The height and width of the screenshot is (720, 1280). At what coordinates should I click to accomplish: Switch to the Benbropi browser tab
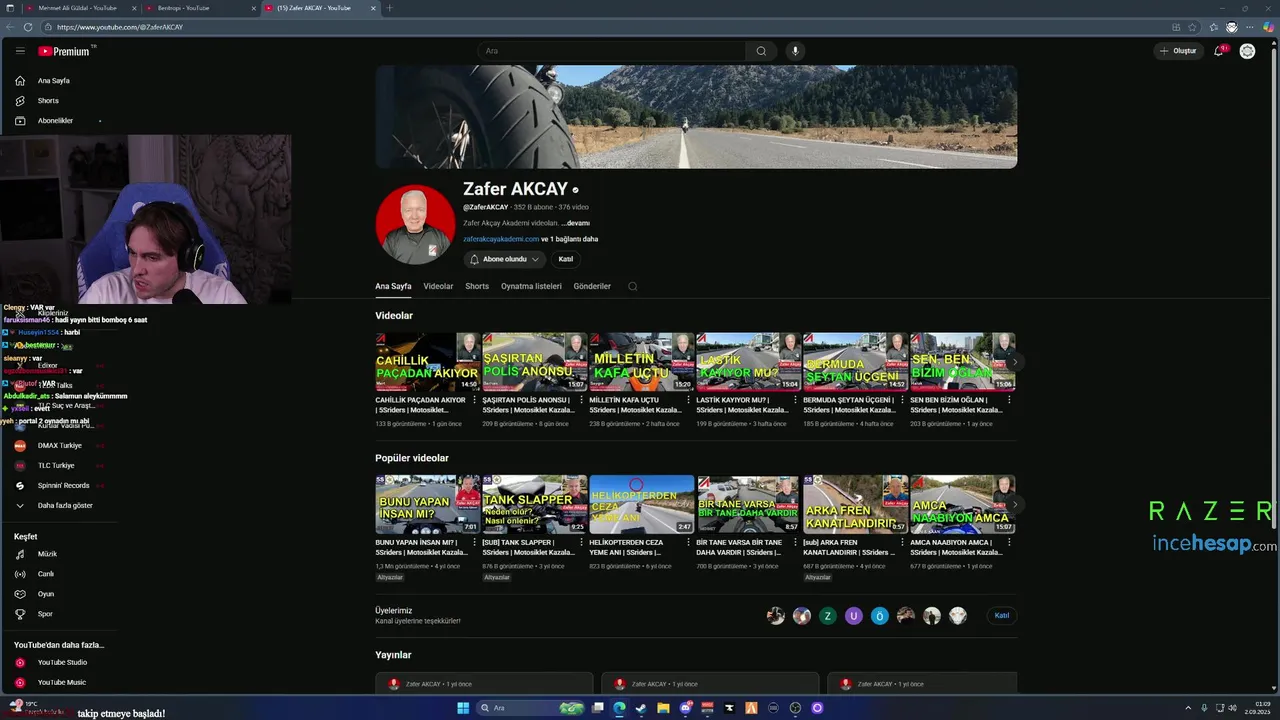[198, 8]
